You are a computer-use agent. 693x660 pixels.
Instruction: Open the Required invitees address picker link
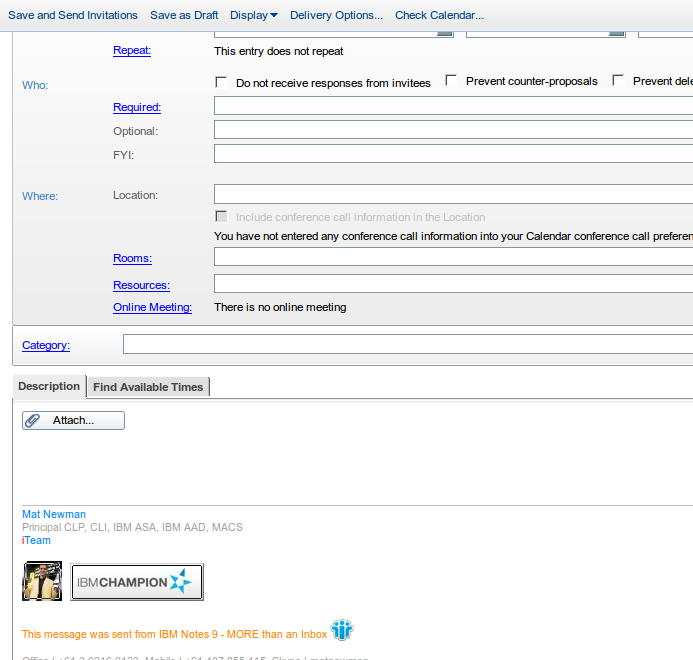(137, 107)
